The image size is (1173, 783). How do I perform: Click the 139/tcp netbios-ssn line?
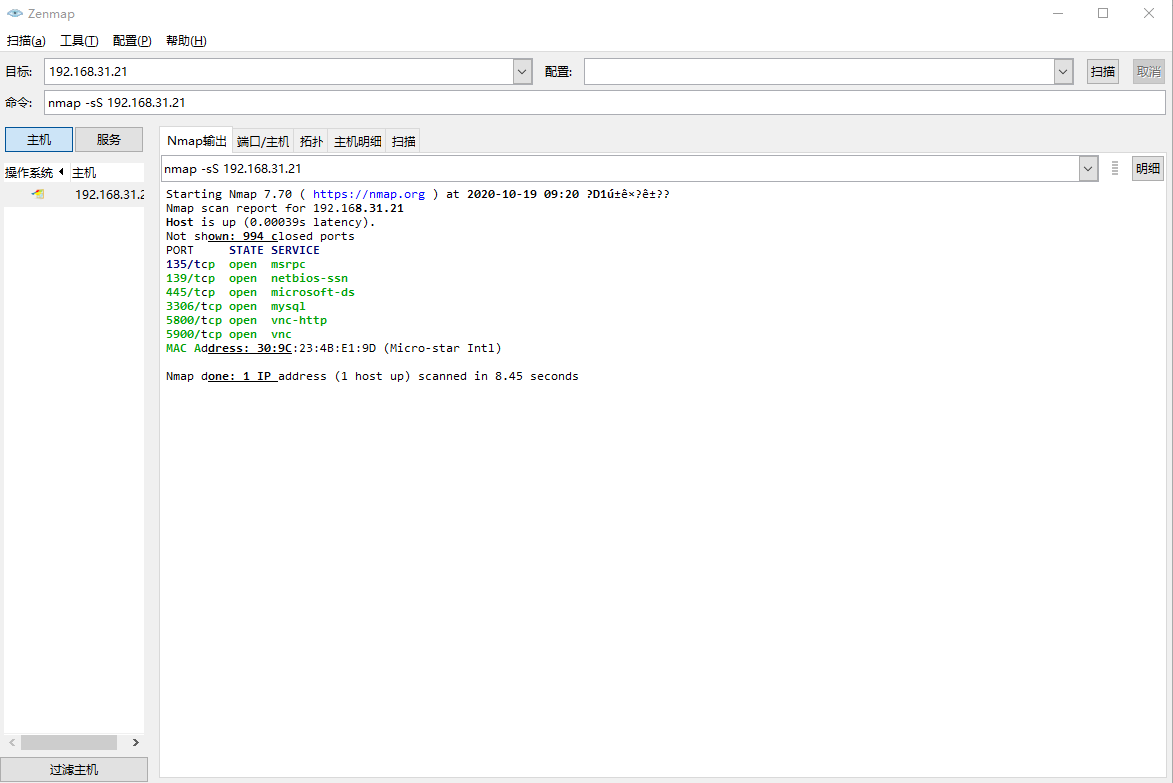tap(257, 278)
